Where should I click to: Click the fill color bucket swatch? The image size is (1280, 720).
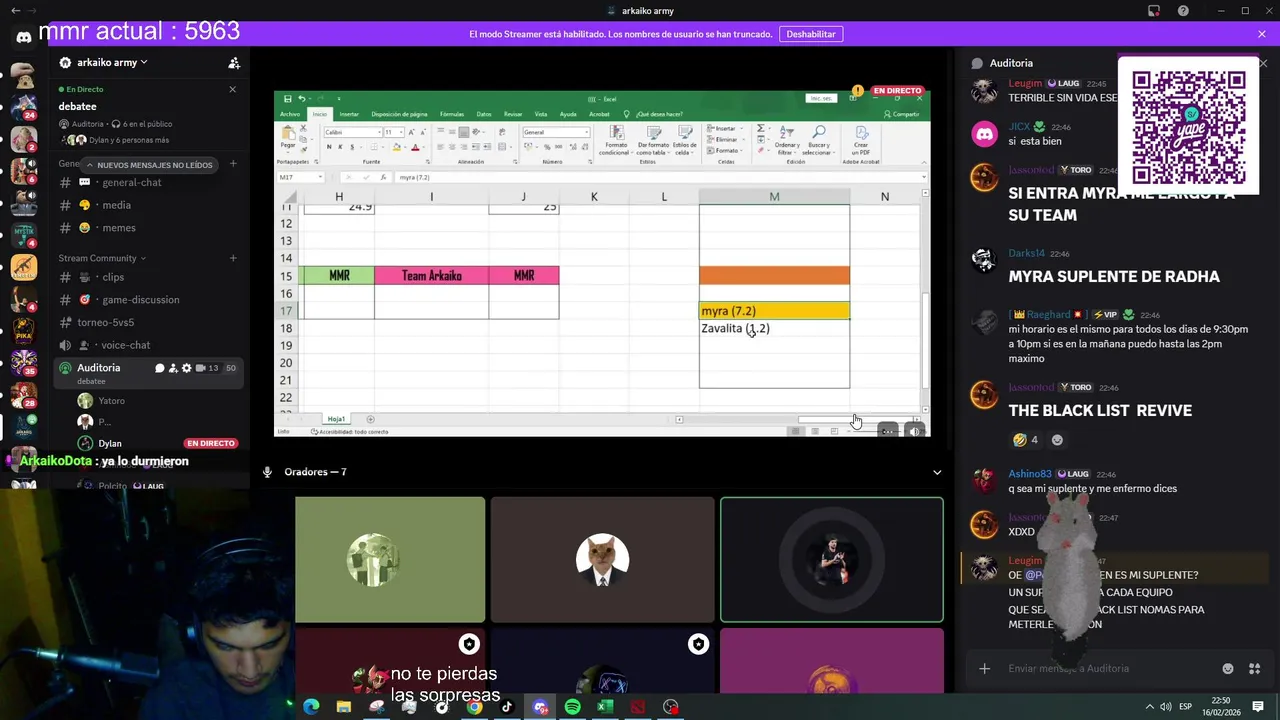[397, 147]
